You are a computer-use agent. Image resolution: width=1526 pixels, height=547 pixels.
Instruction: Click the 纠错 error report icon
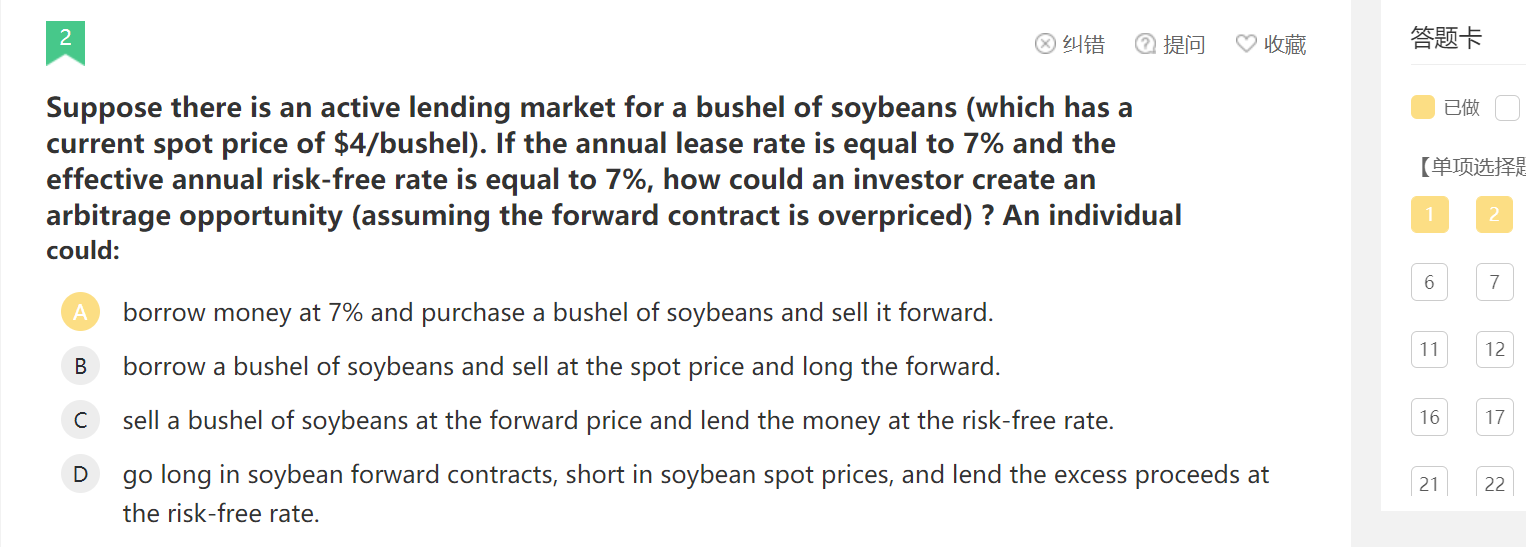(x=1045, y=44)
